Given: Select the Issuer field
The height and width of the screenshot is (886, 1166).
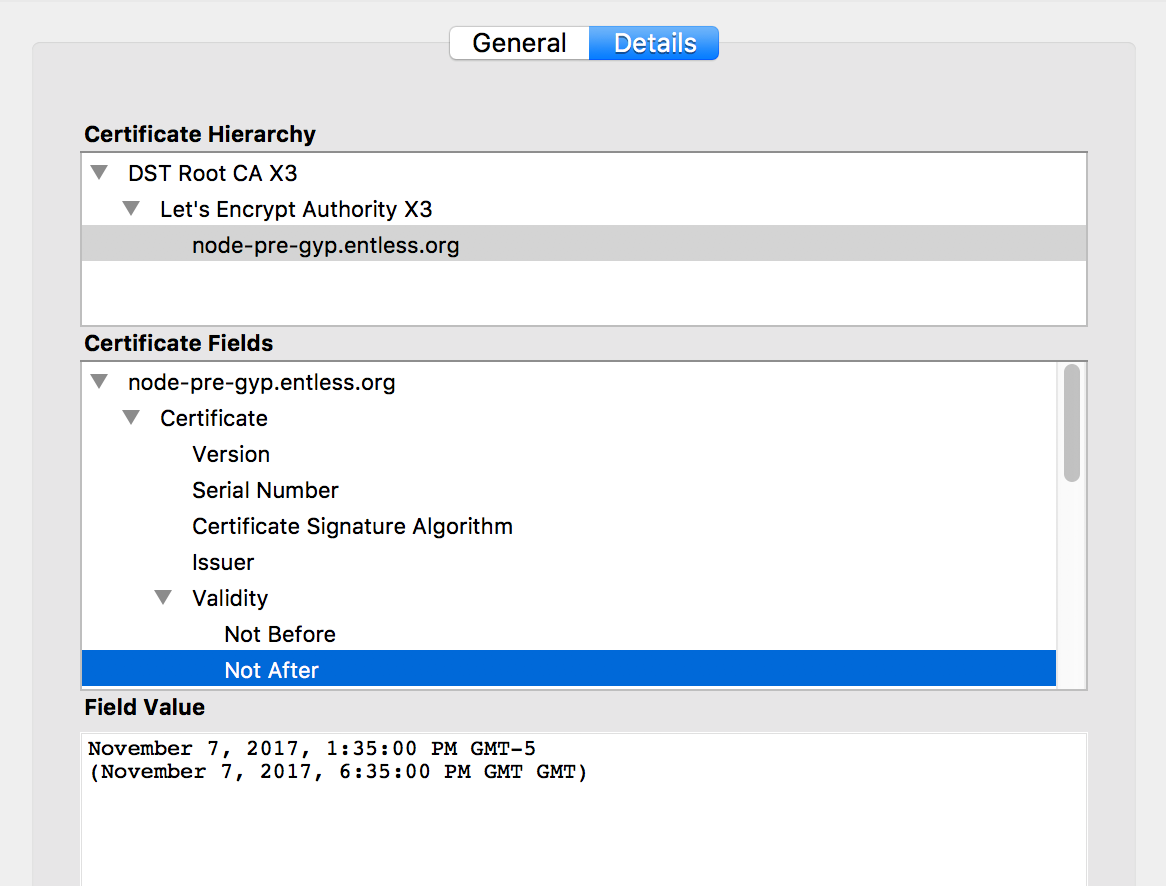Looking at the screenshot, I should 569,562.
